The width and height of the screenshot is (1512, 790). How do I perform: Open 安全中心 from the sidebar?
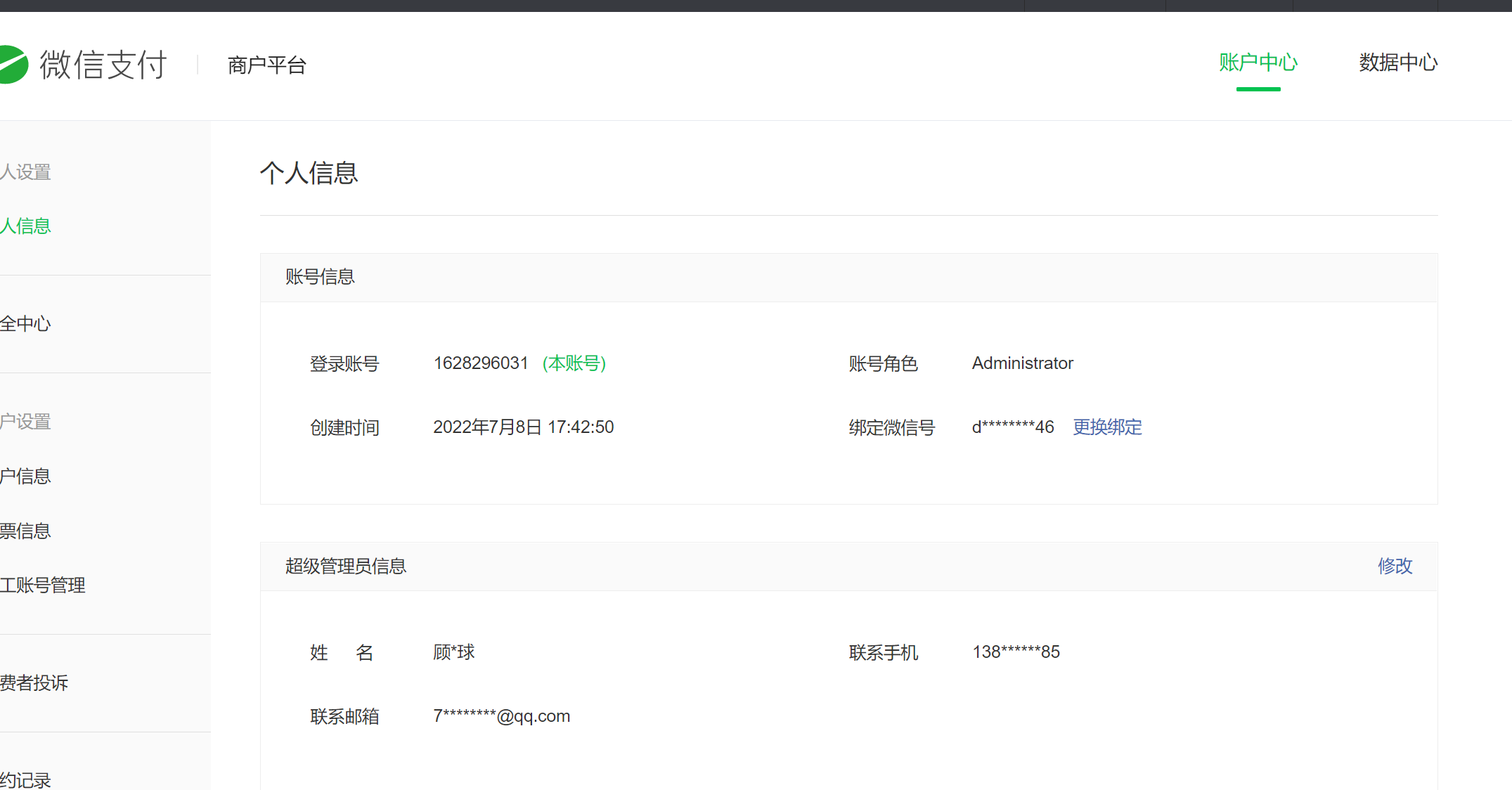[x=26, y=324]
